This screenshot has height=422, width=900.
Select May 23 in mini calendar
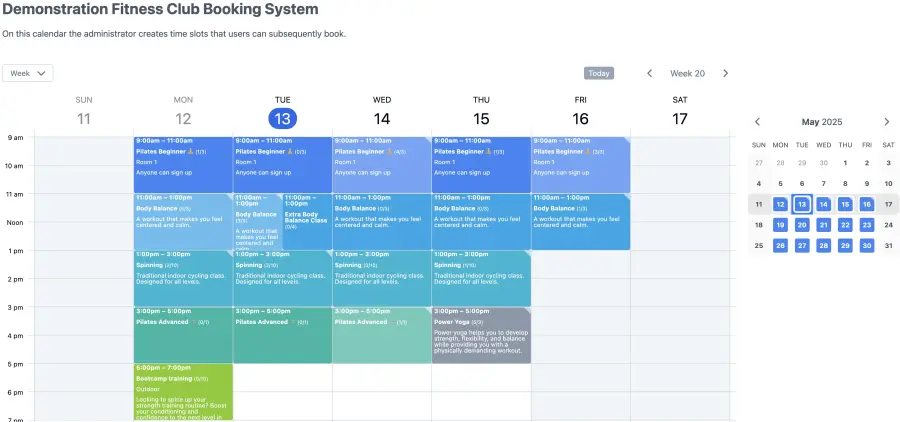coord(867,225)
